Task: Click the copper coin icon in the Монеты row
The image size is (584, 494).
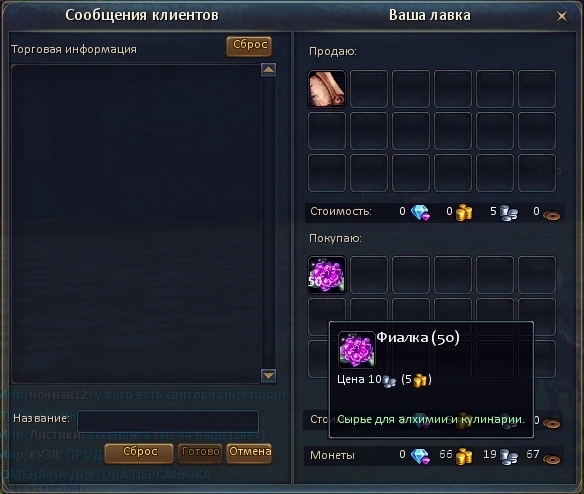Action: point(551,459)
